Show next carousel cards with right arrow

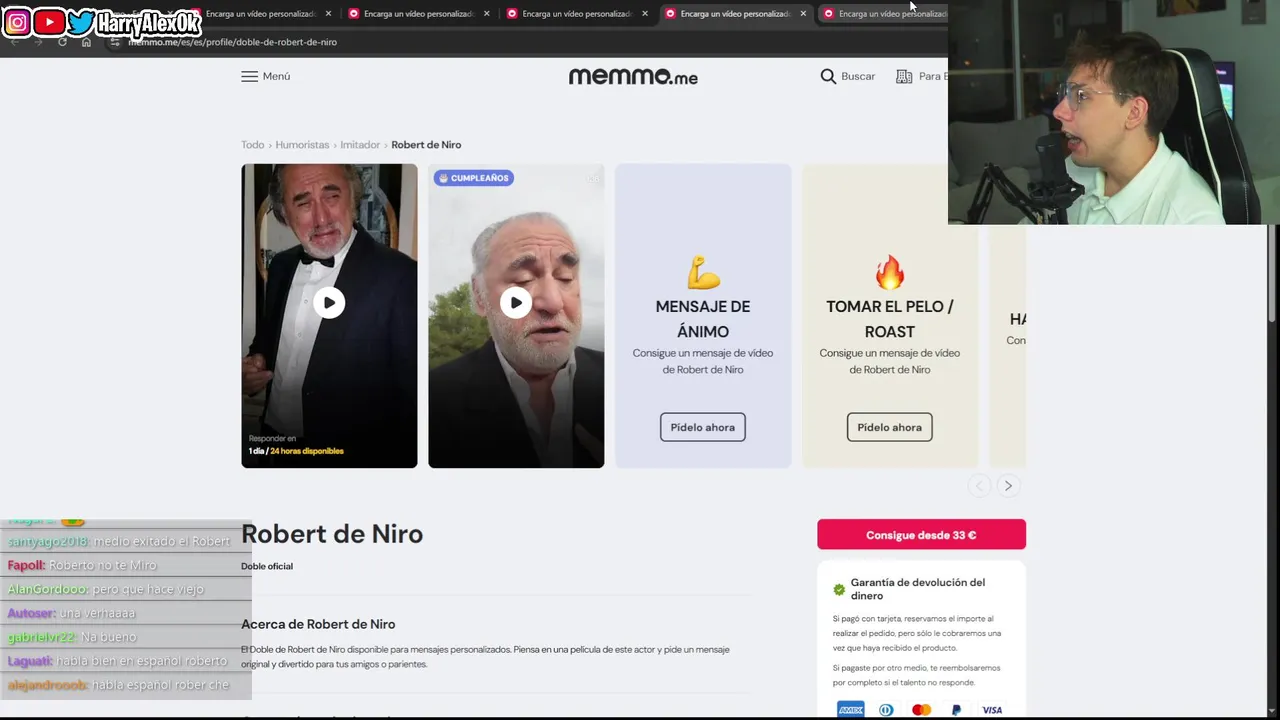[x=1008, y=486]
